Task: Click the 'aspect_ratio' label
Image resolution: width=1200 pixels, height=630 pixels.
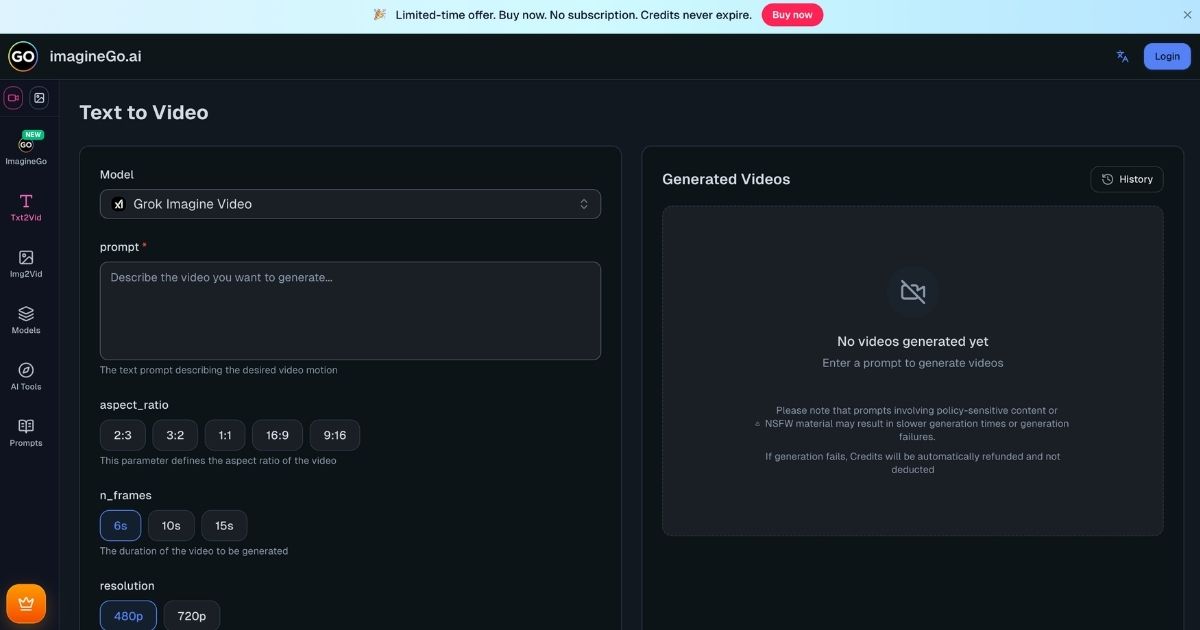Action: pyautogui.click(x=134, y=405)
